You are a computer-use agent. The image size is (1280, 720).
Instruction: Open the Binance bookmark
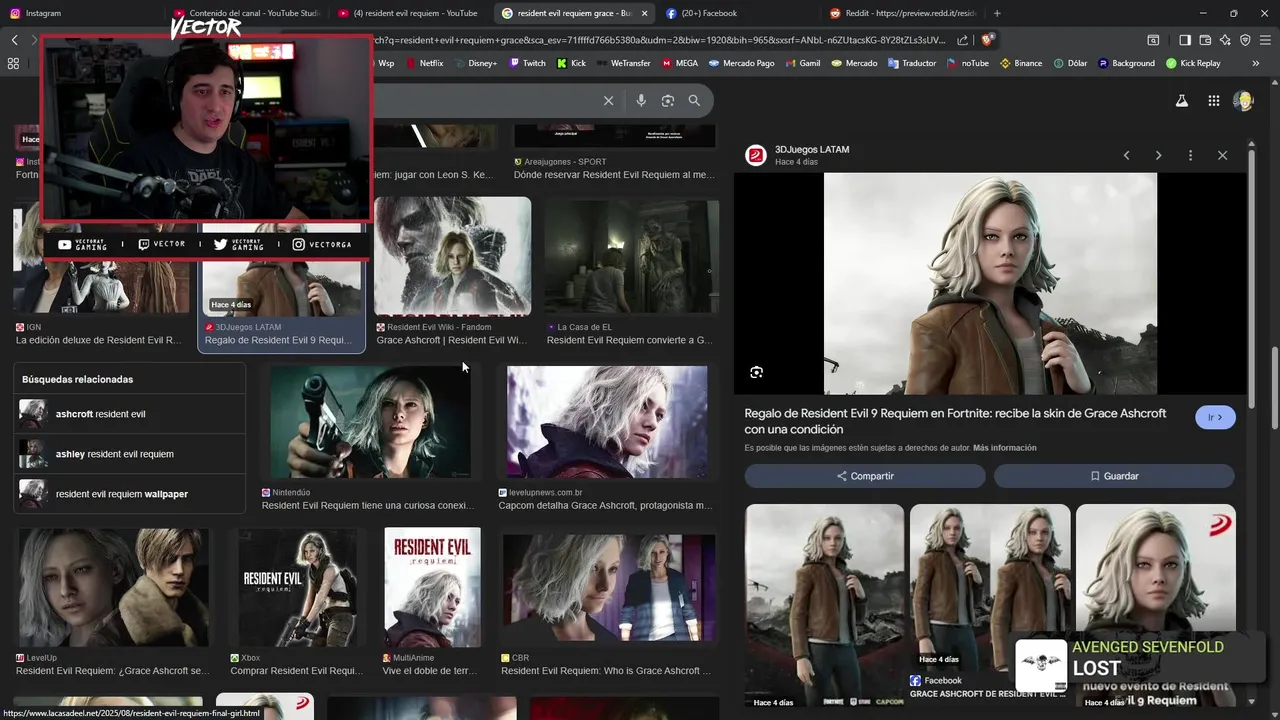pos(1021,63)
